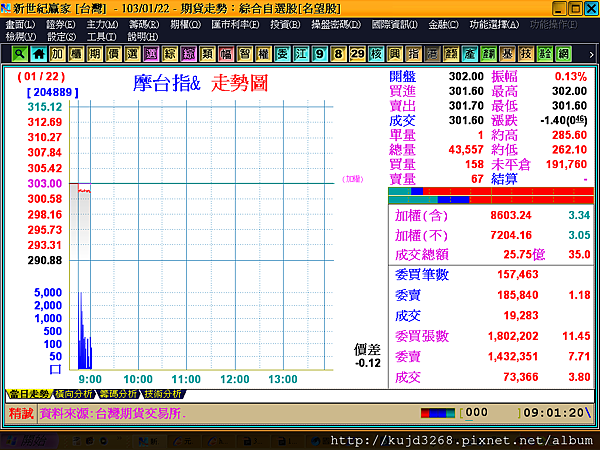Click the Windows 開始 Start button
Image resolution: width=600 pixels, height=450 pixels.
[x=28, y=441]
